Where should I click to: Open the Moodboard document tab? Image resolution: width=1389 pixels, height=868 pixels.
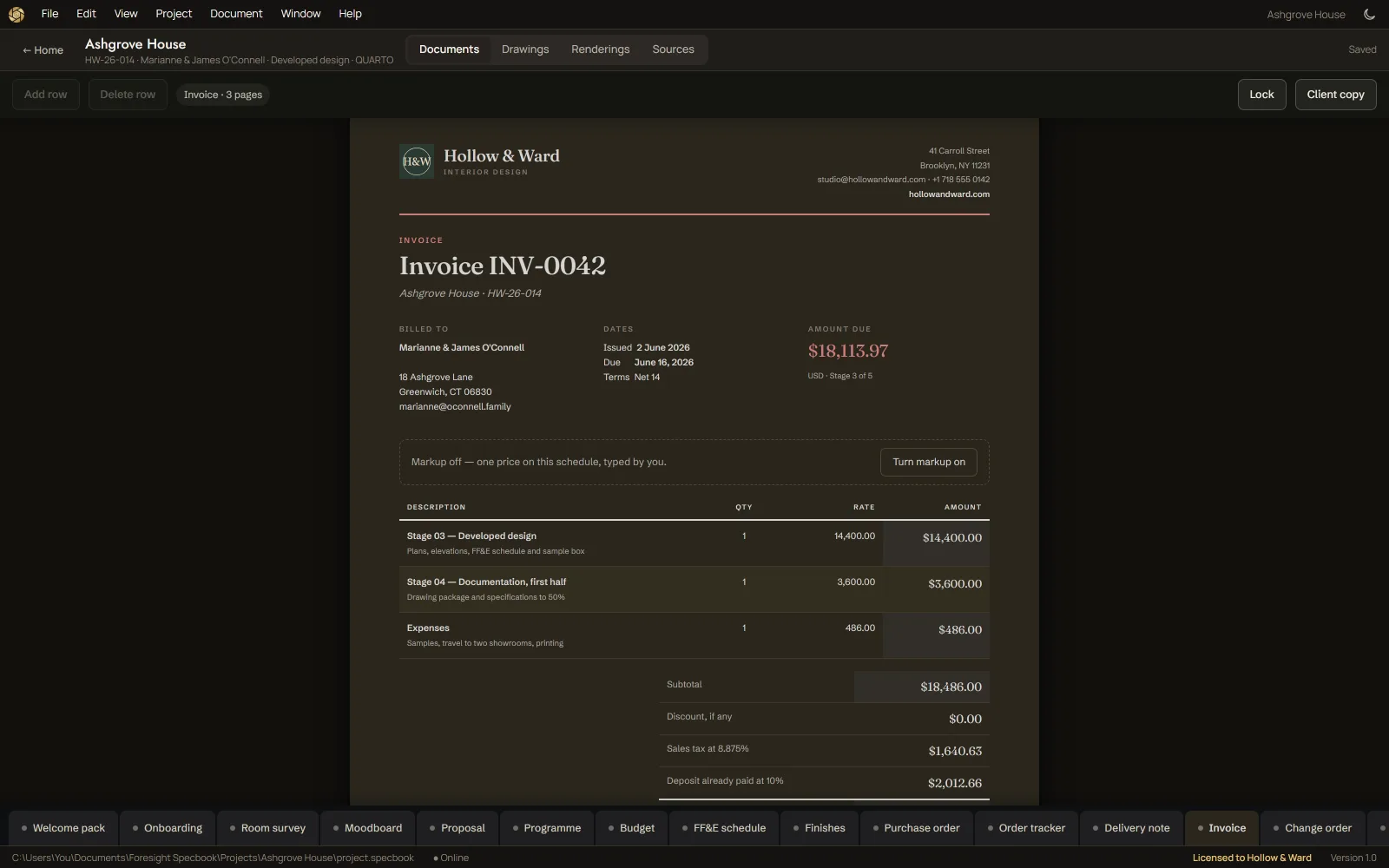click(367, 828)
